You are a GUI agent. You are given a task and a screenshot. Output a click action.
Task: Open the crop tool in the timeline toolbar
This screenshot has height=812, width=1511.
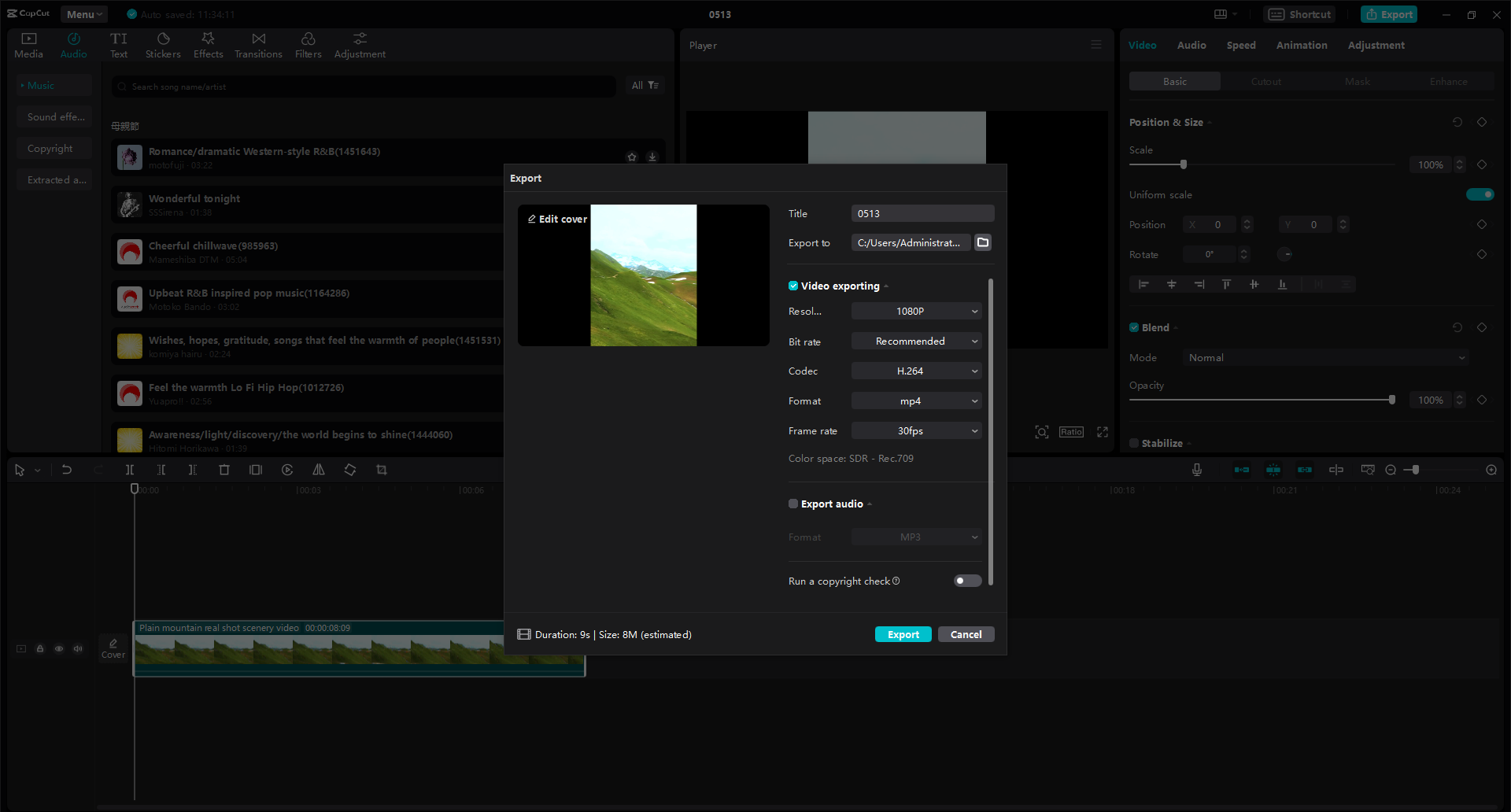point(382,469)
